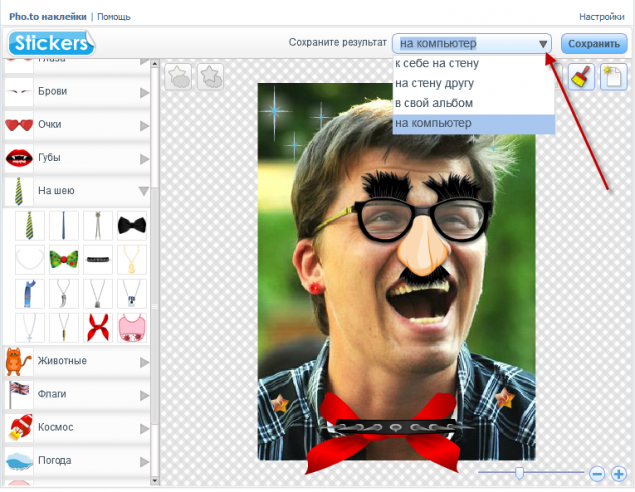Click the Stickers logo

pyautogui.click(x=51, y=43)
